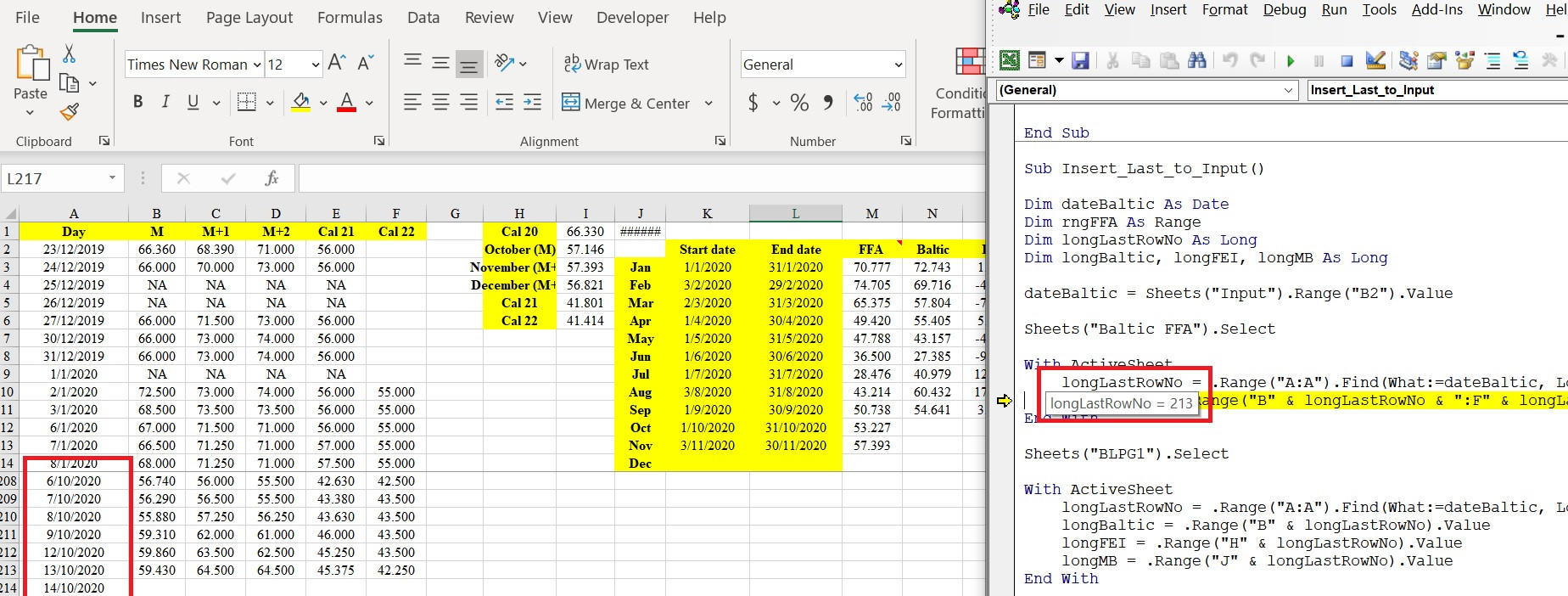Open the Debug menu in VBA editor
This screenshot has height=596, width=1568.
[x=1285, y=9]
